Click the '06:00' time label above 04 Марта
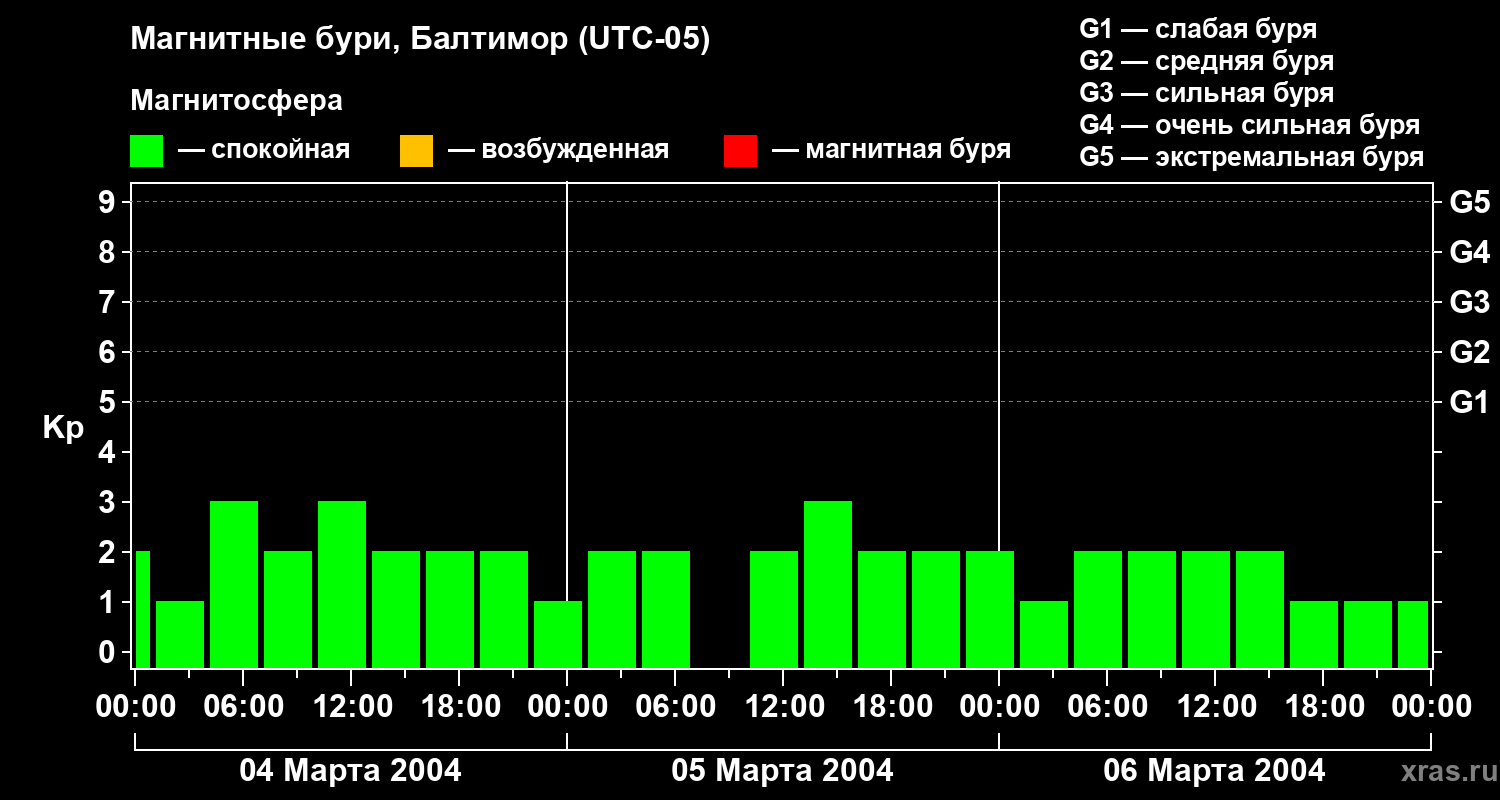Viewport: 1500px width, 800px height. [x=242, y=707]
